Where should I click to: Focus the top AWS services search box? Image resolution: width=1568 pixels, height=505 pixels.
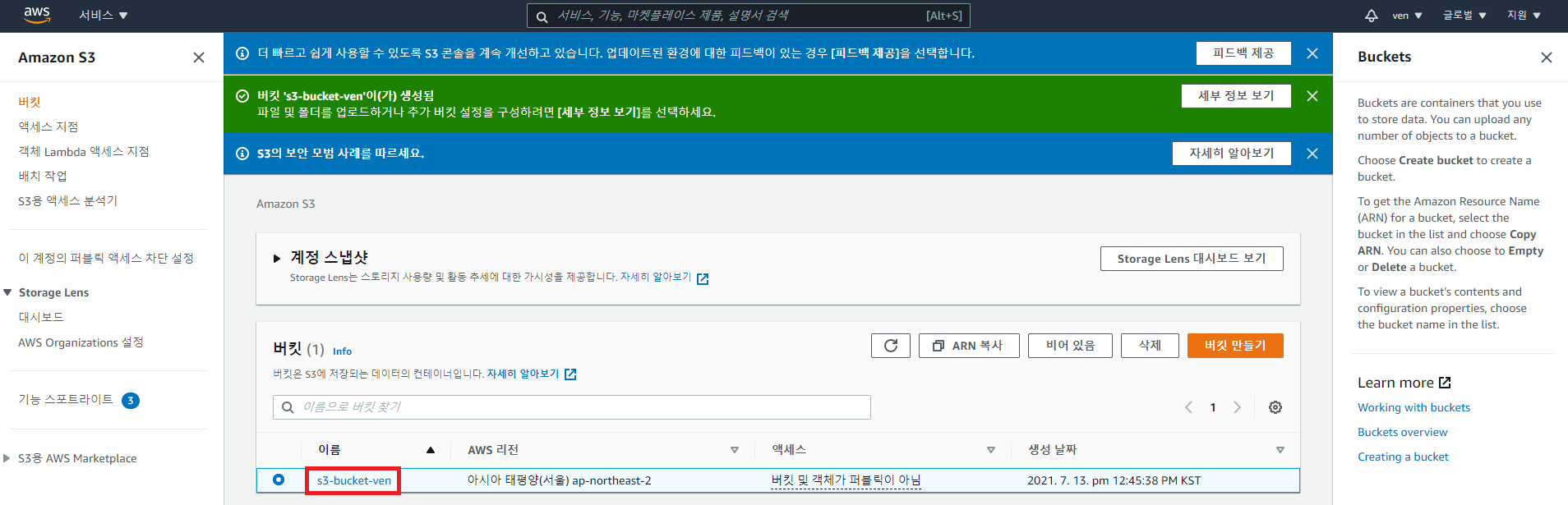point(749,16)
